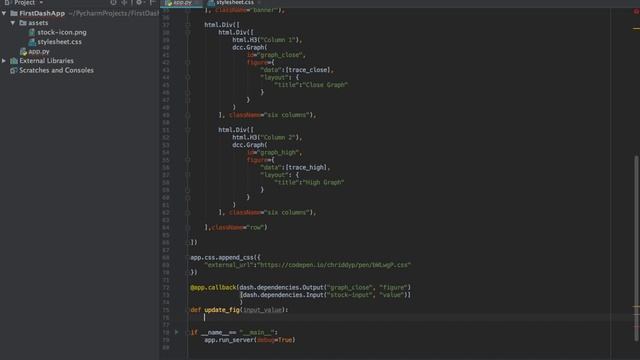Click the Scratches and Consoles icon

(14, 70)
